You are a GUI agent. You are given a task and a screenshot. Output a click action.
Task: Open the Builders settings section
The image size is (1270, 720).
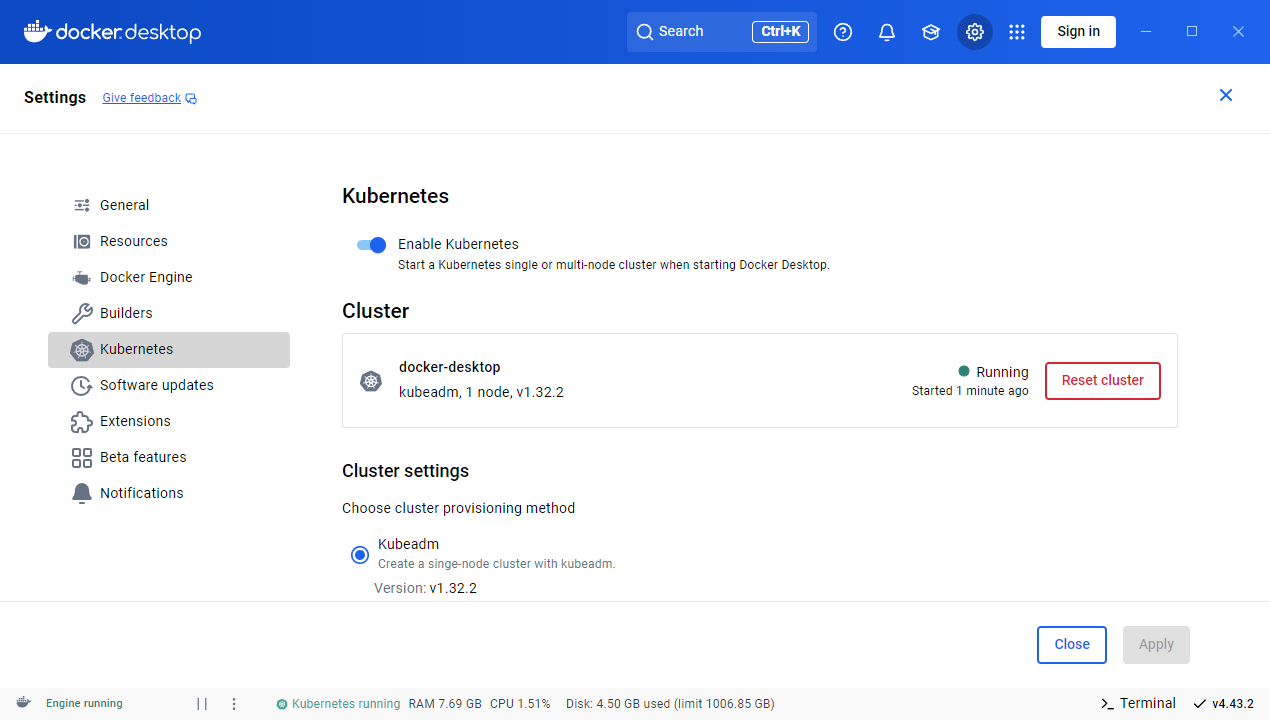(x=169, y=313)
